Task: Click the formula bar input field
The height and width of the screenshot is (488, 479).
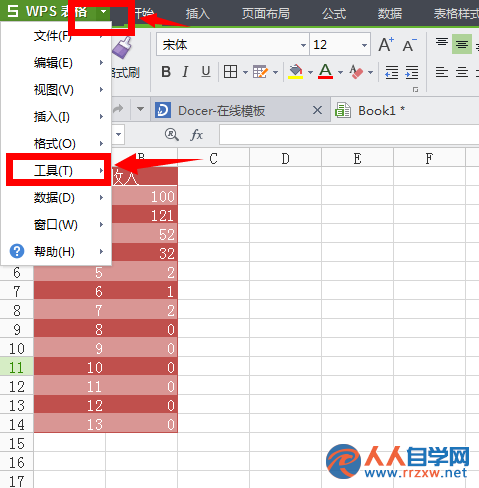Action: click(349, 135)
